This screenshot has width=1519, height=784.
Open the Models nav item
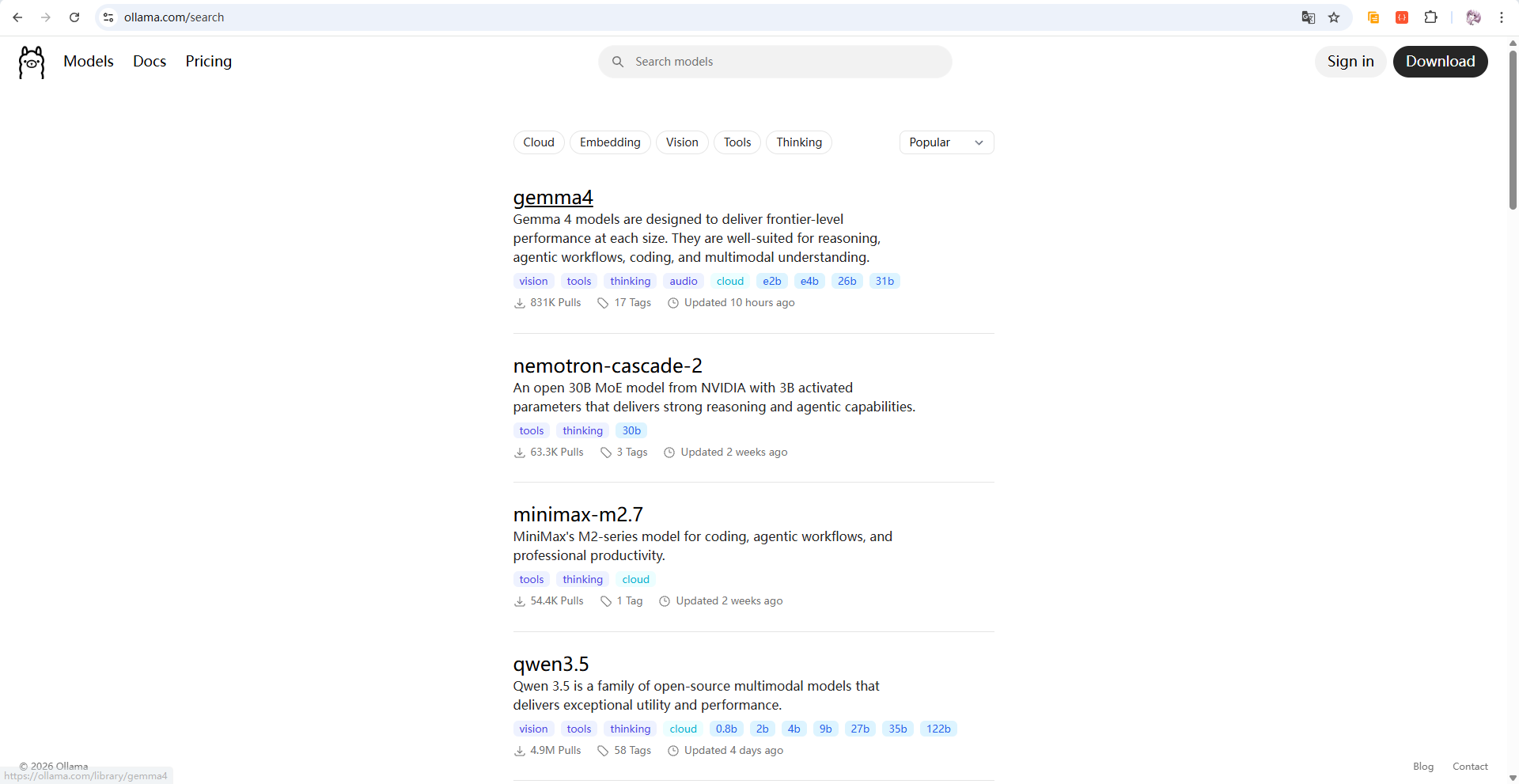tap(89, 62)
